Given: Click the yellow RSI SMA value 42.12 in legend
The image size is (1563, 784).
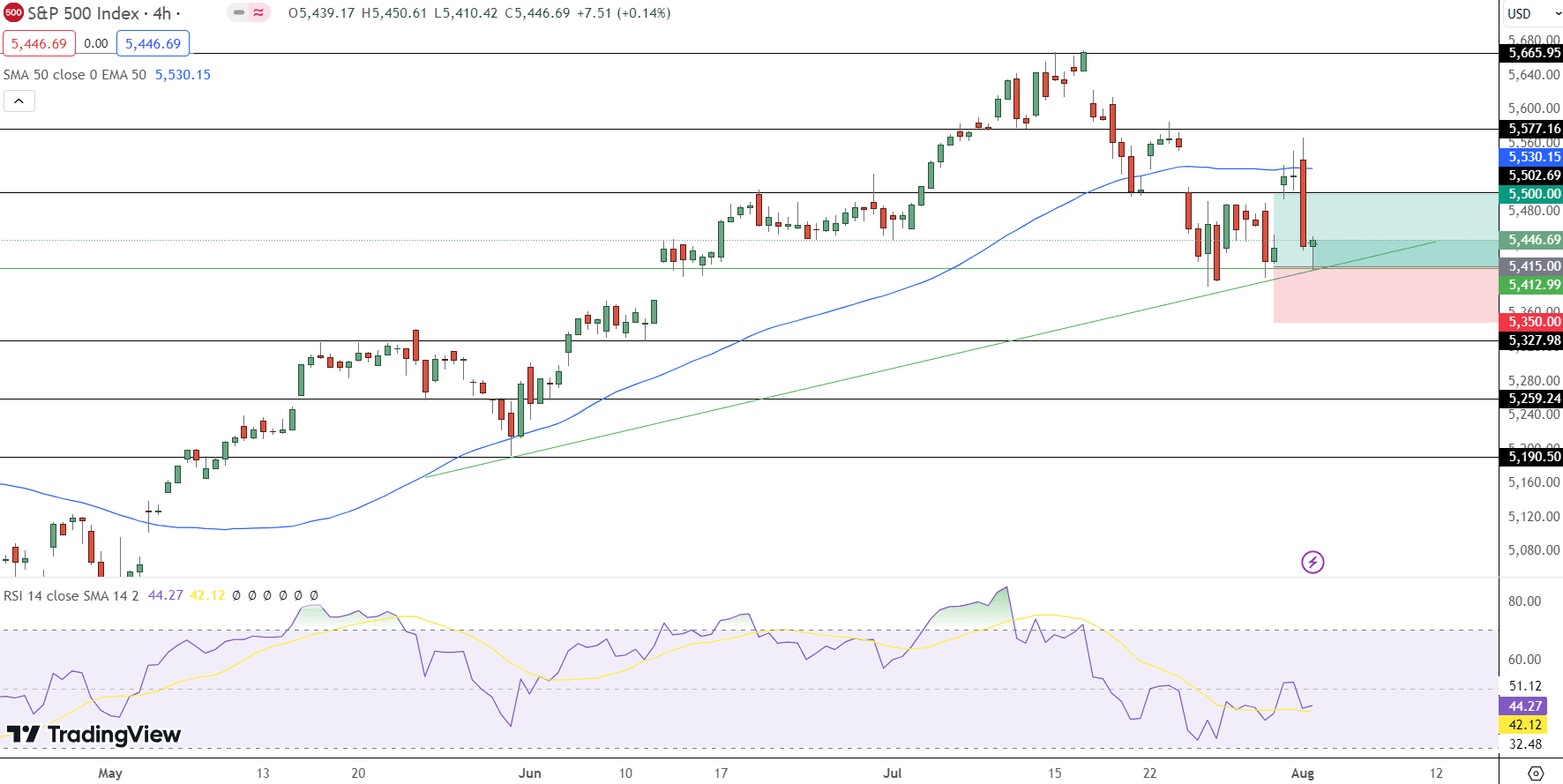Looking at the screenshot, I should 207,595.
